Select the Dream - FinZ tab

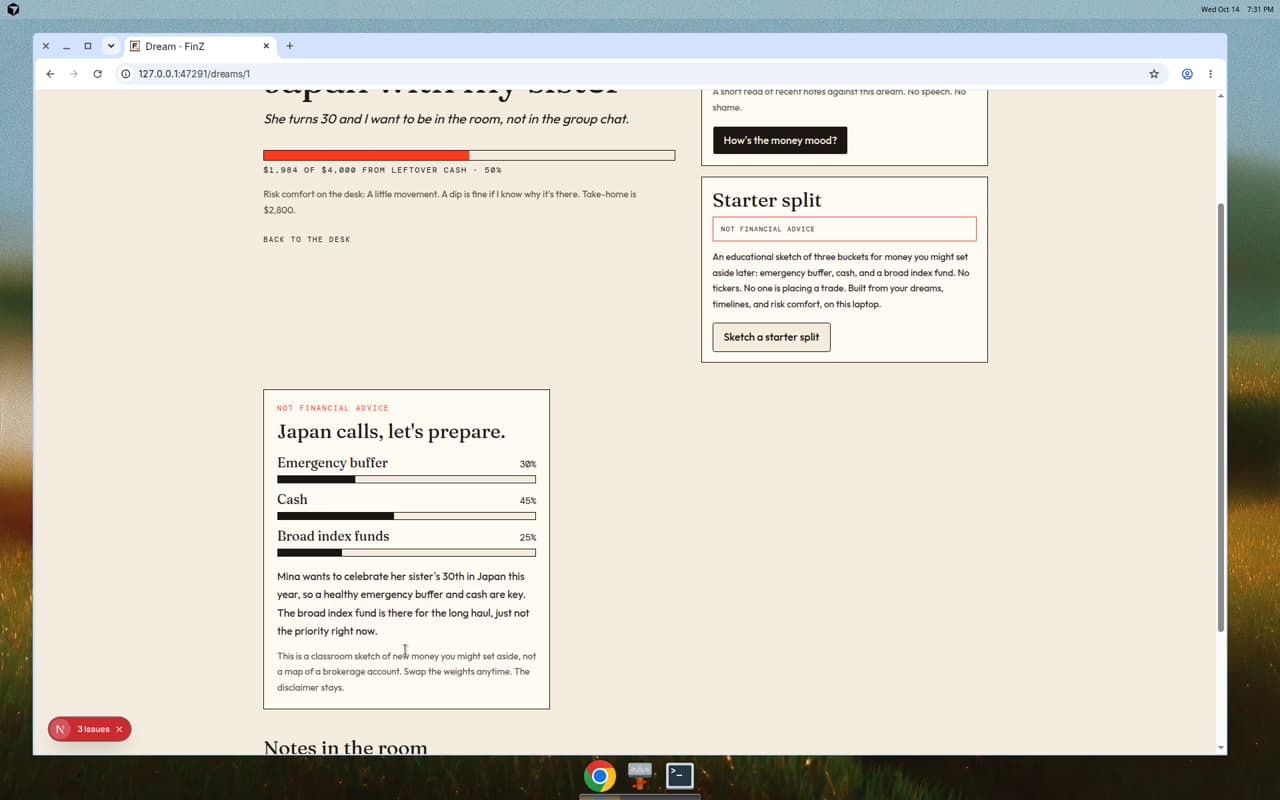click(200, 46)
